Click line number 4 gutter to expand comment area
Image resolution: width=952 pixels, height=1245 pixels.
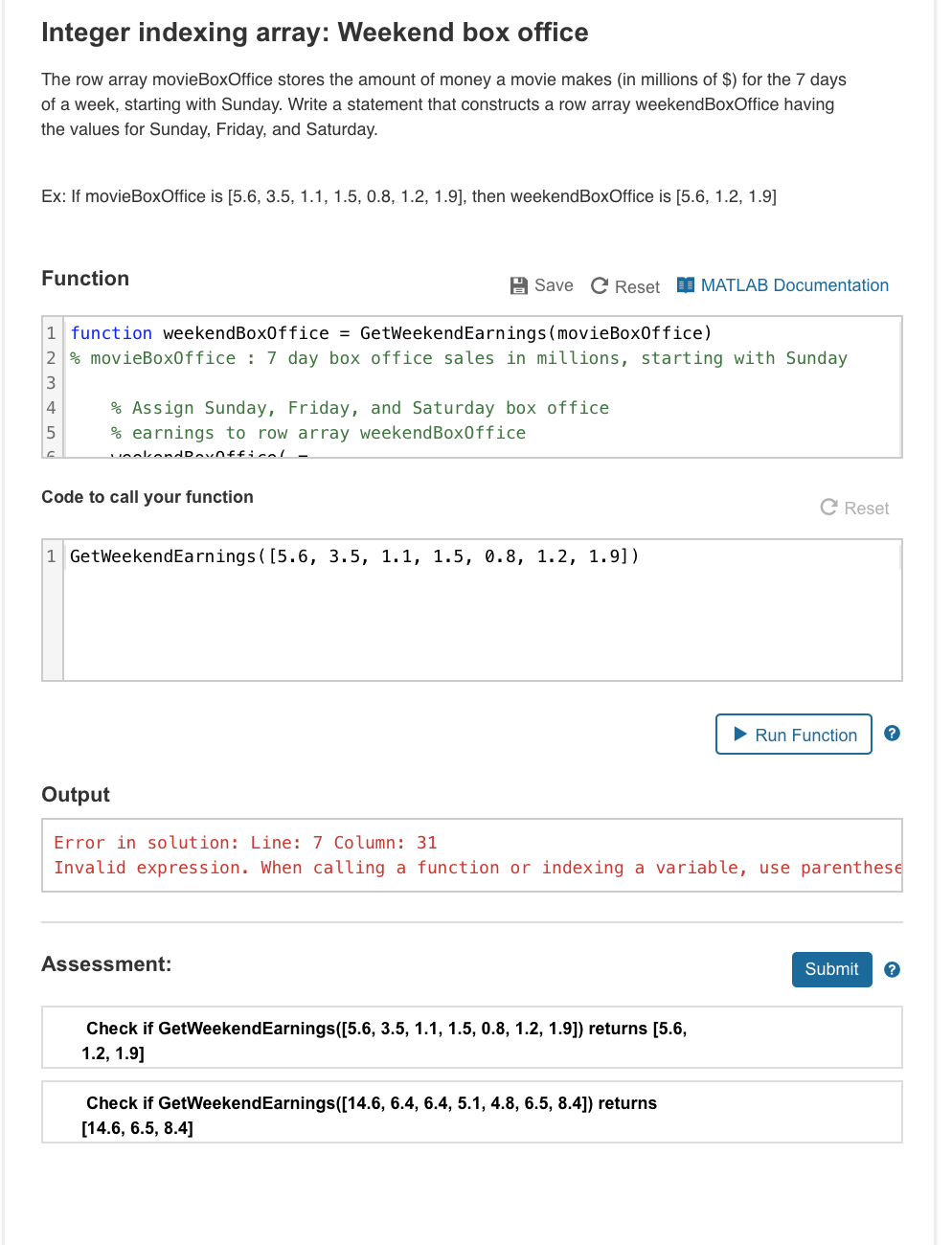[x=50, y=407]
